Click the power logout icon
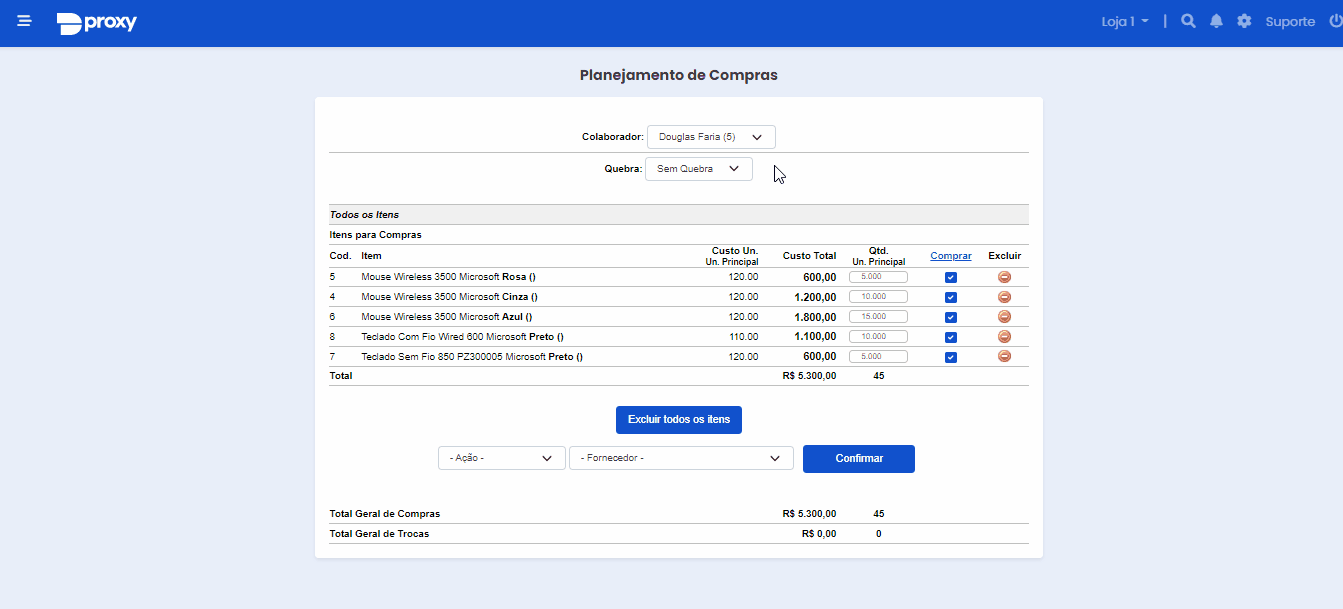 (x=1335, y=21)
